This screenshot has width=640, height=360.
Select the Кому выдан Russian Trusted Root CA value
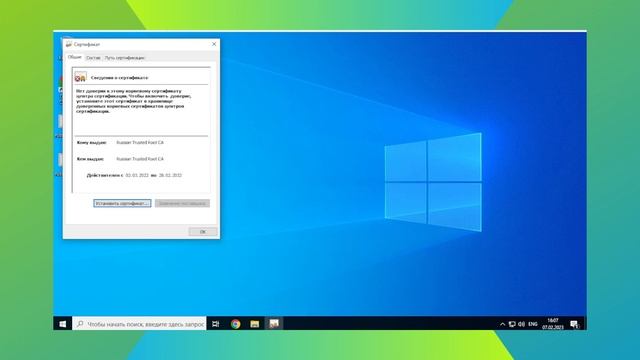[x=140, y=142]
